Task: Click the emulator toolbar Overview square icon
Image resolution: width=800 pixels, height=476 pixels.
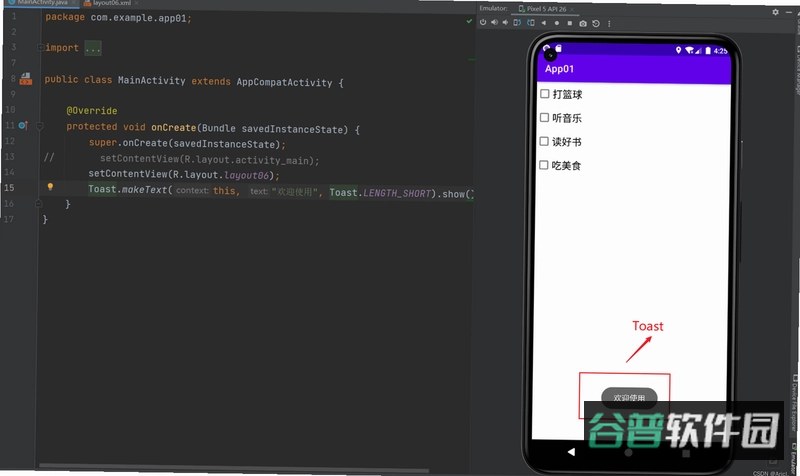Action: click(x=569, y=23)
